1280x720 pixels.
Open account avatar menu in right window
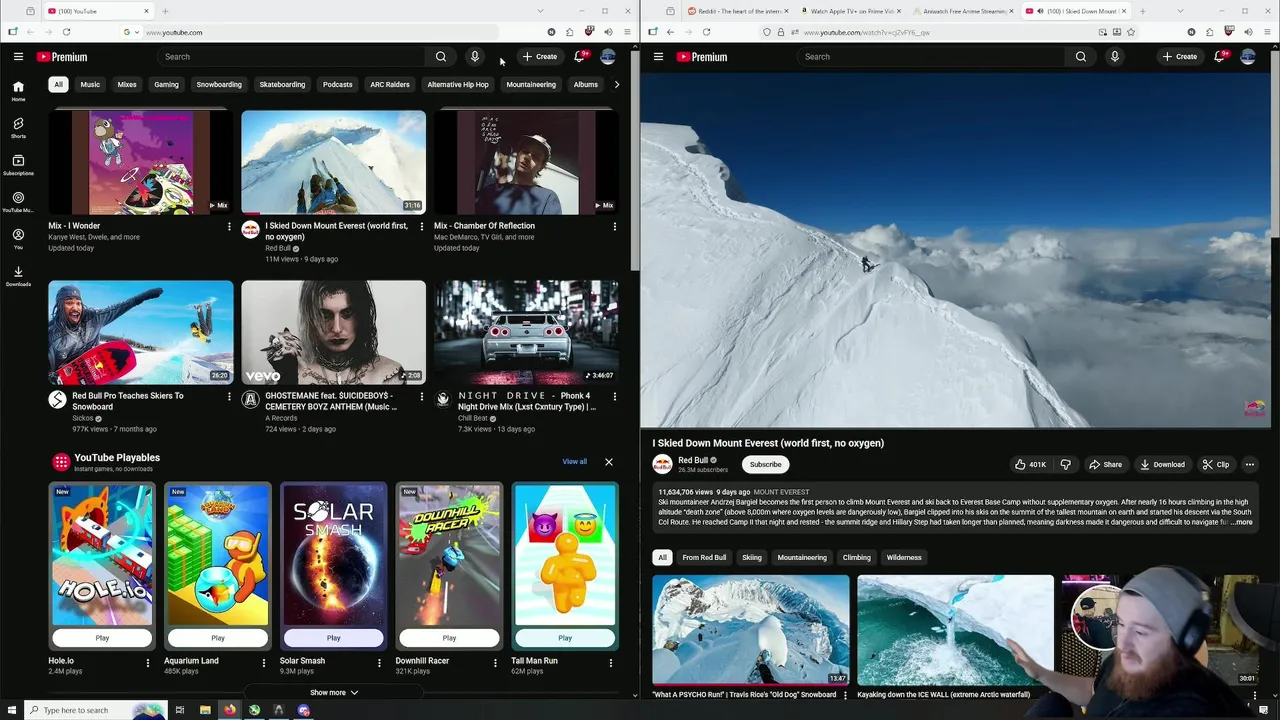(x=1248, y=57)
